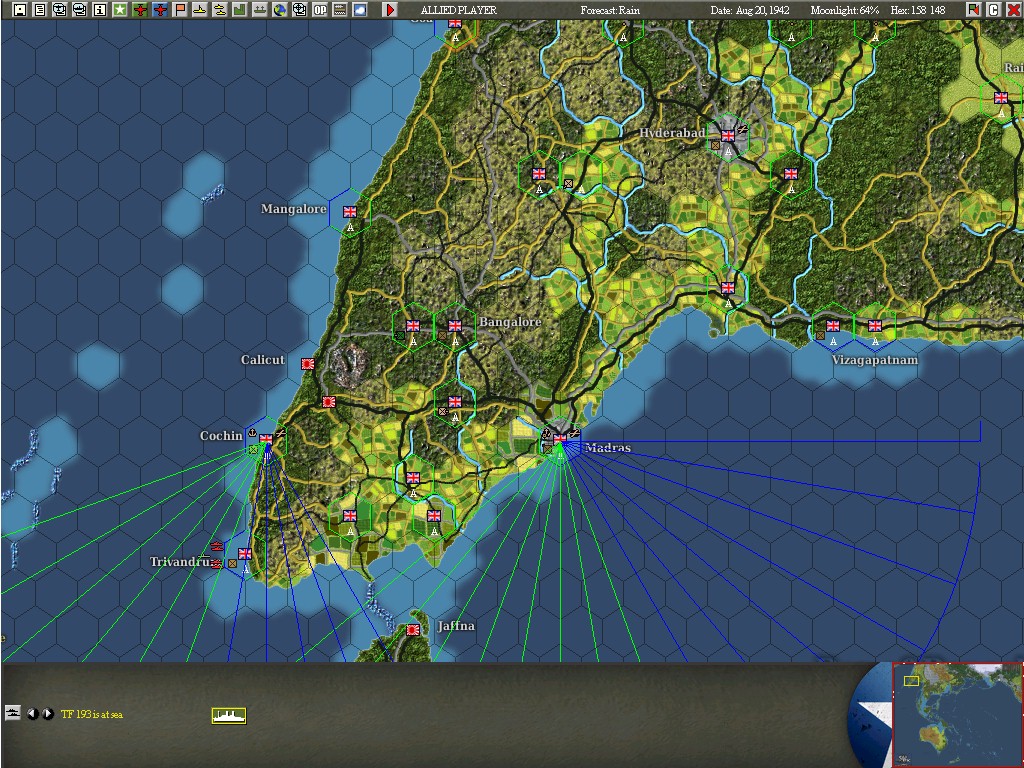Image resolution: width=1024 pixels, height=768 pixels.
Task: Click the 'Date: Aug 20, 1942' text
Action: coord(750,10)
